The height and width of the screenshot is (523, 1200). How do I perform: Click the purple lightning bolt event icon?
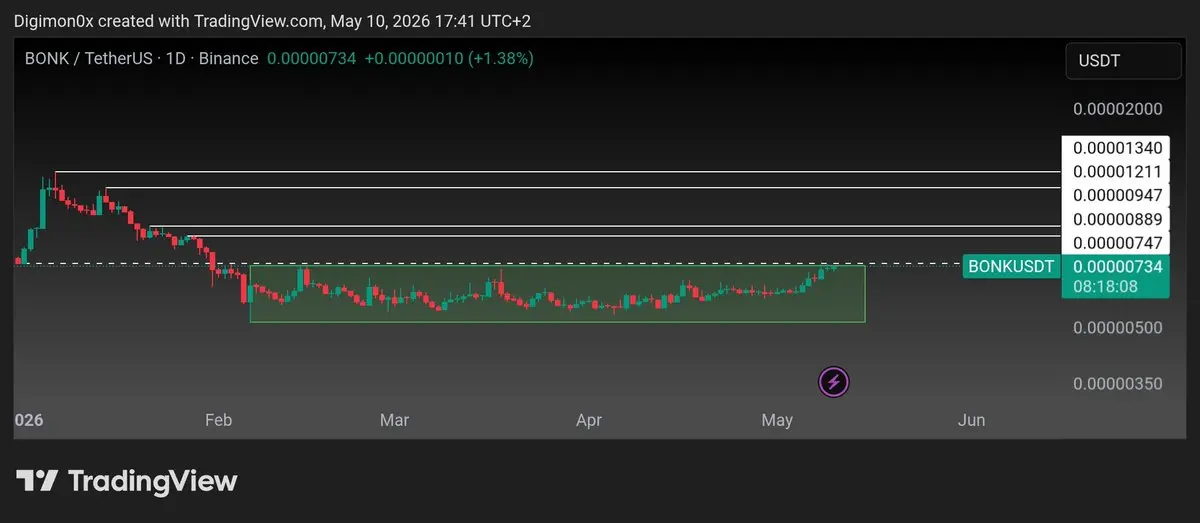(834, 381)
